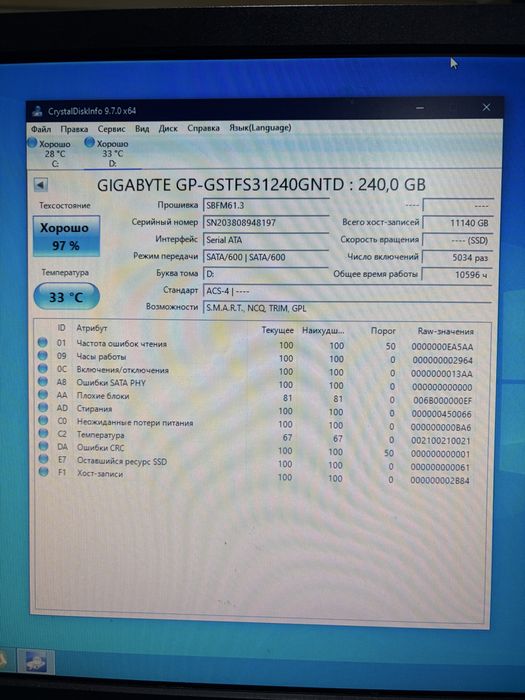This screenshot has height=700, width=525.
Task: Click the status dot for attribute C0
Action: pyautogui.click(x=43, y=421)
